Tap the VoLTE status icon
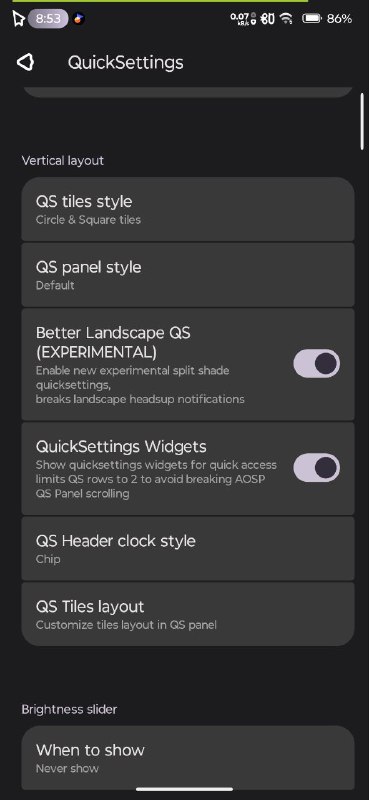Screen dimensions: 369x800 point(267,19)
